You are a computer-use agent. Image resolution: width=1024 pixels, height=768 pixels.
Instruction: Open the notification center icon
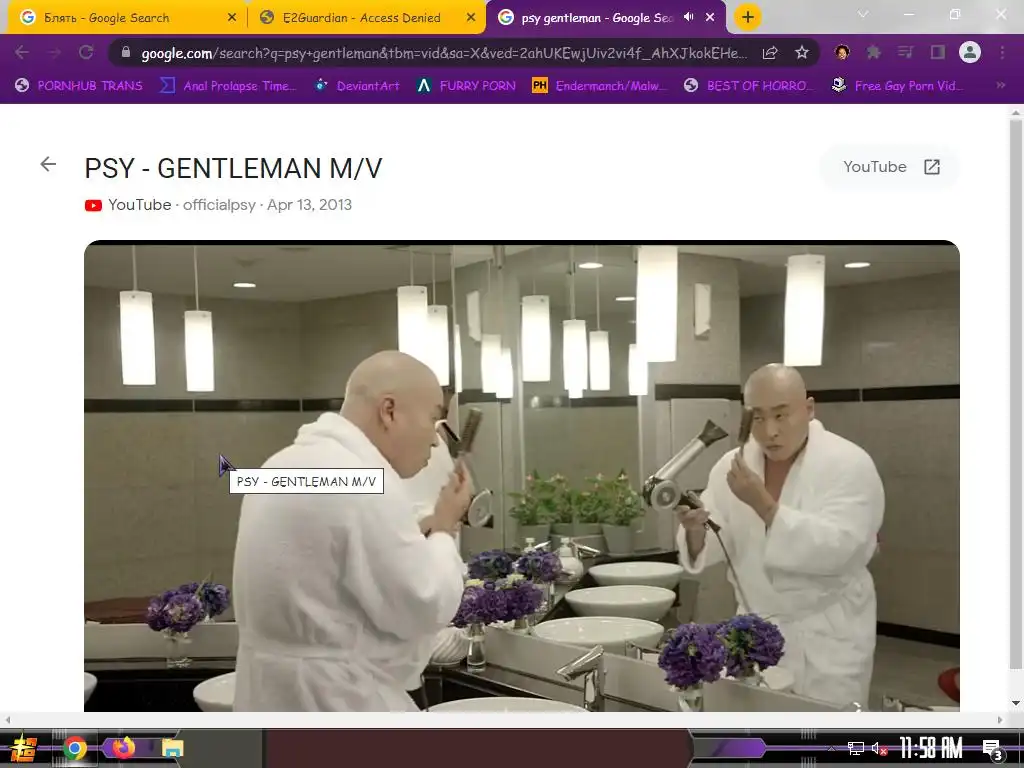point(992,748)
